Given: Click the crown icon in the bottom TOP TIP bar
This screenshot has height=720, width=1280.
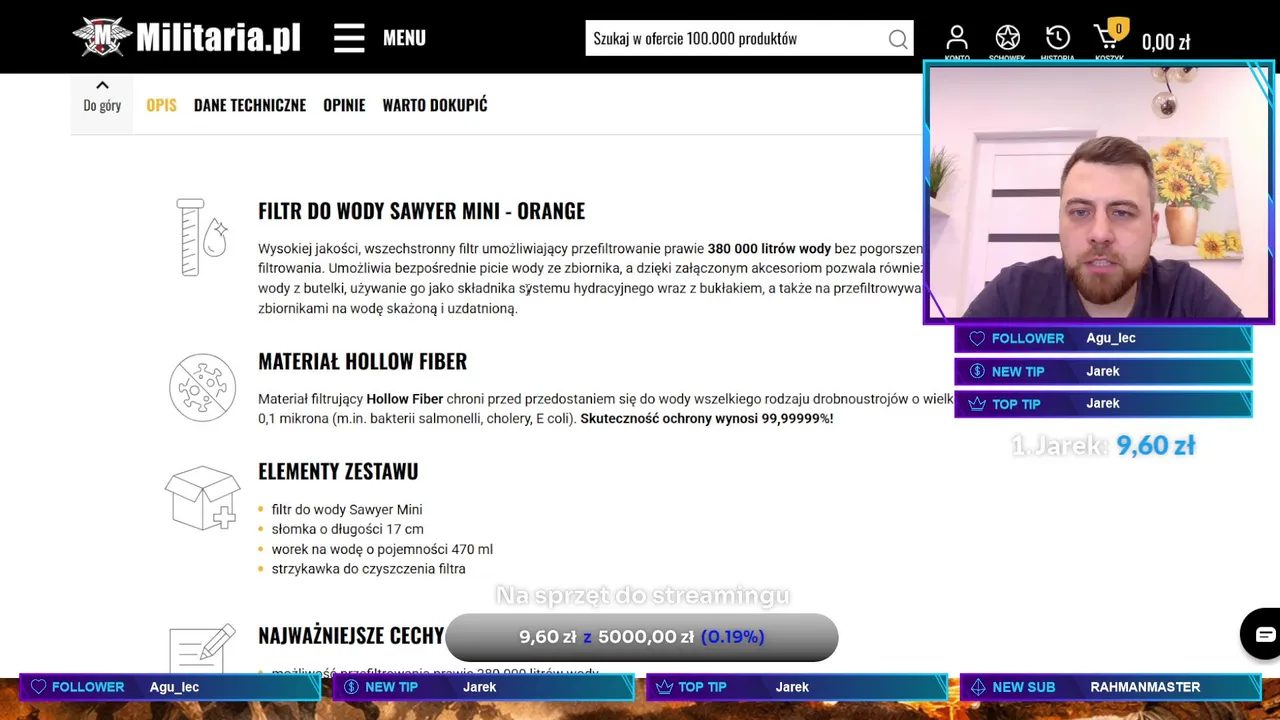Looking at the screenshot, I should [x=664, y=687].
